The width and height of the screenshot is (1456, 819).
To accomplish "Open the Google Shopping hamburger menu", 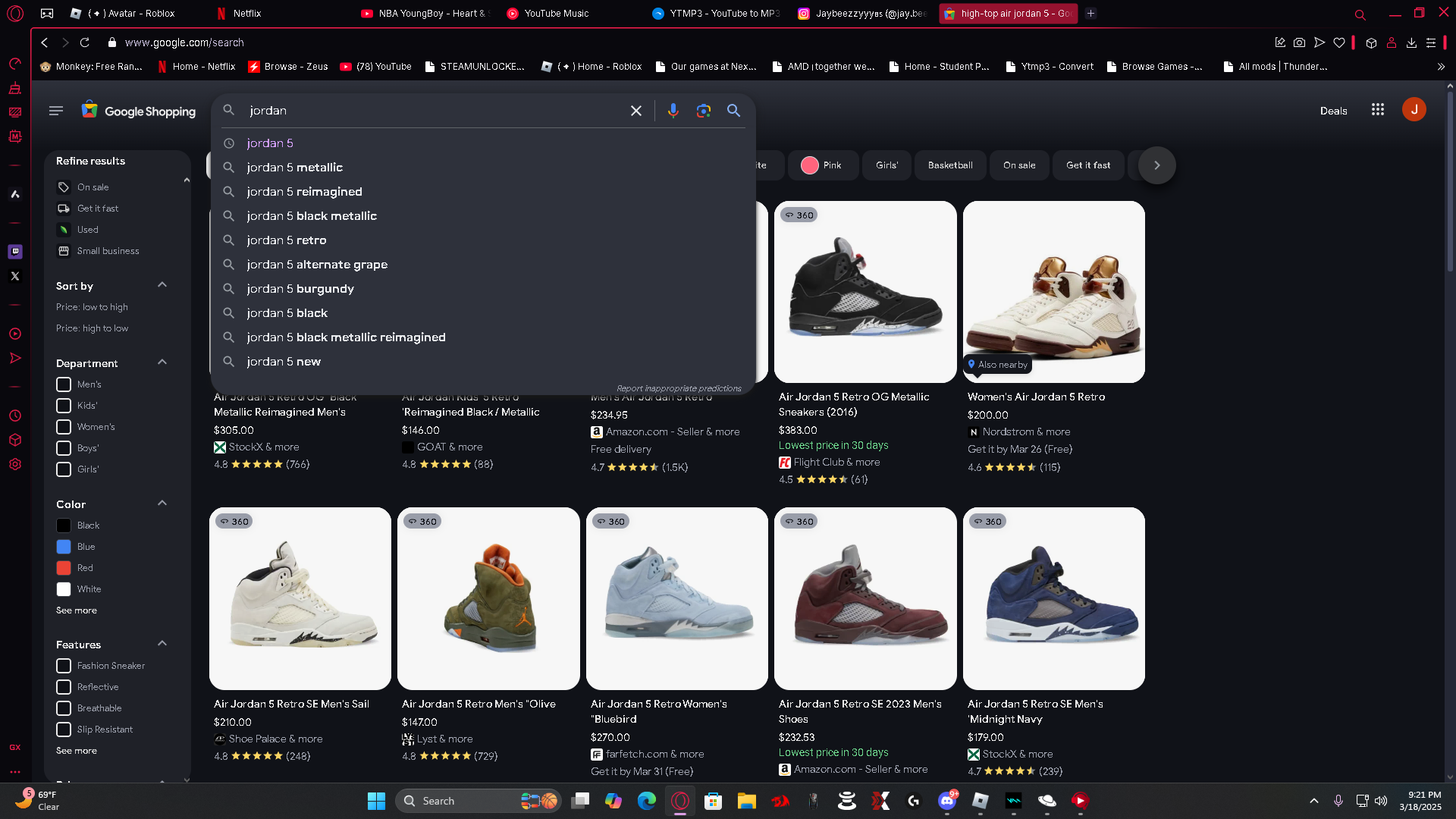I will point(56,111).
